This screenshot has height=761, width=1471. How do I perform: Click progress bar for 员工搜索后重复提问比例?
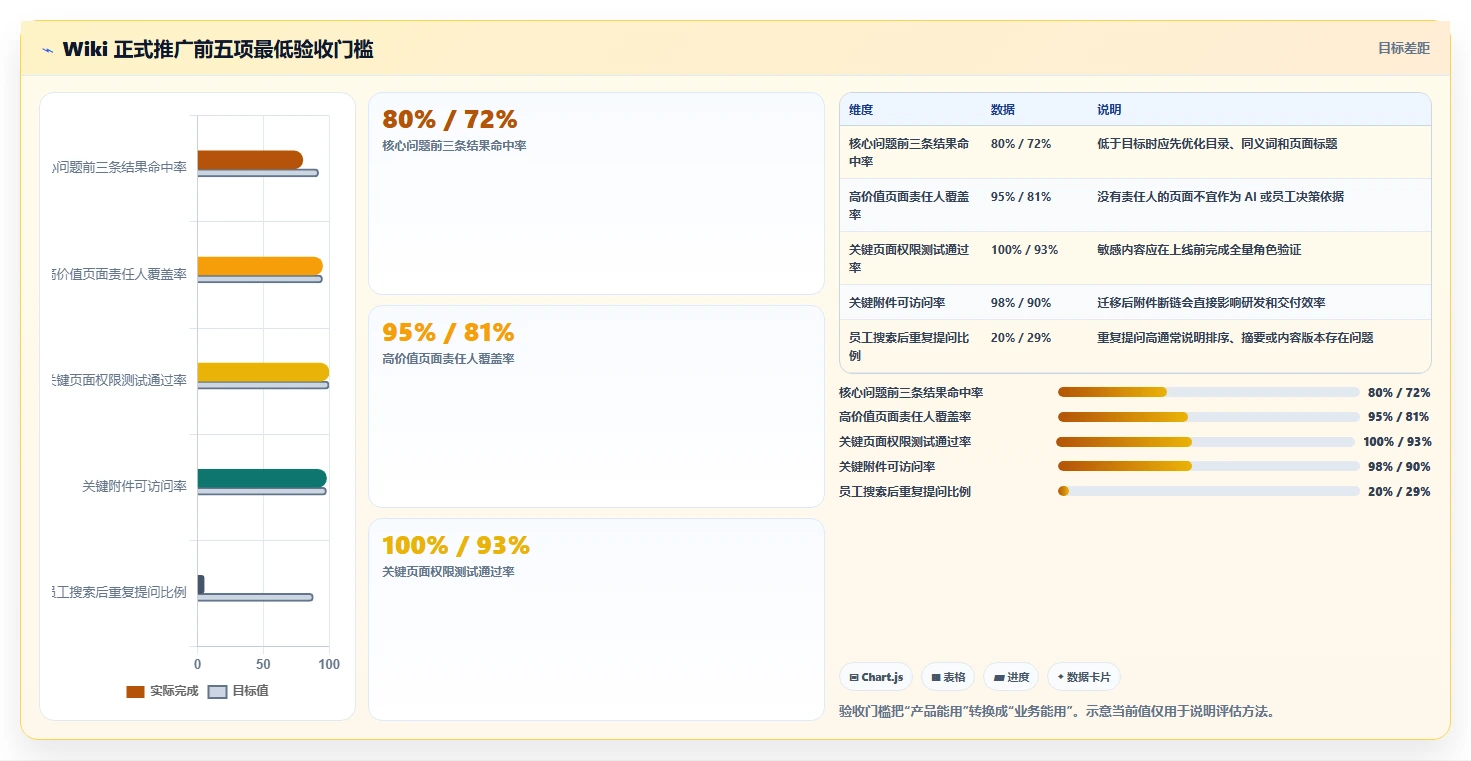1208,491
